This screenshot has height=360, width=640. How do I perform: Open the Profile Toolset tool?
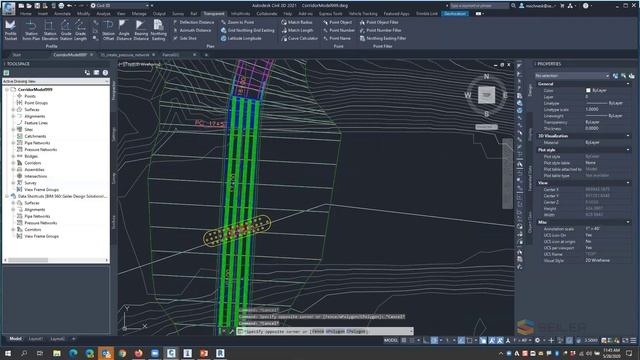(x=11, y=30)
